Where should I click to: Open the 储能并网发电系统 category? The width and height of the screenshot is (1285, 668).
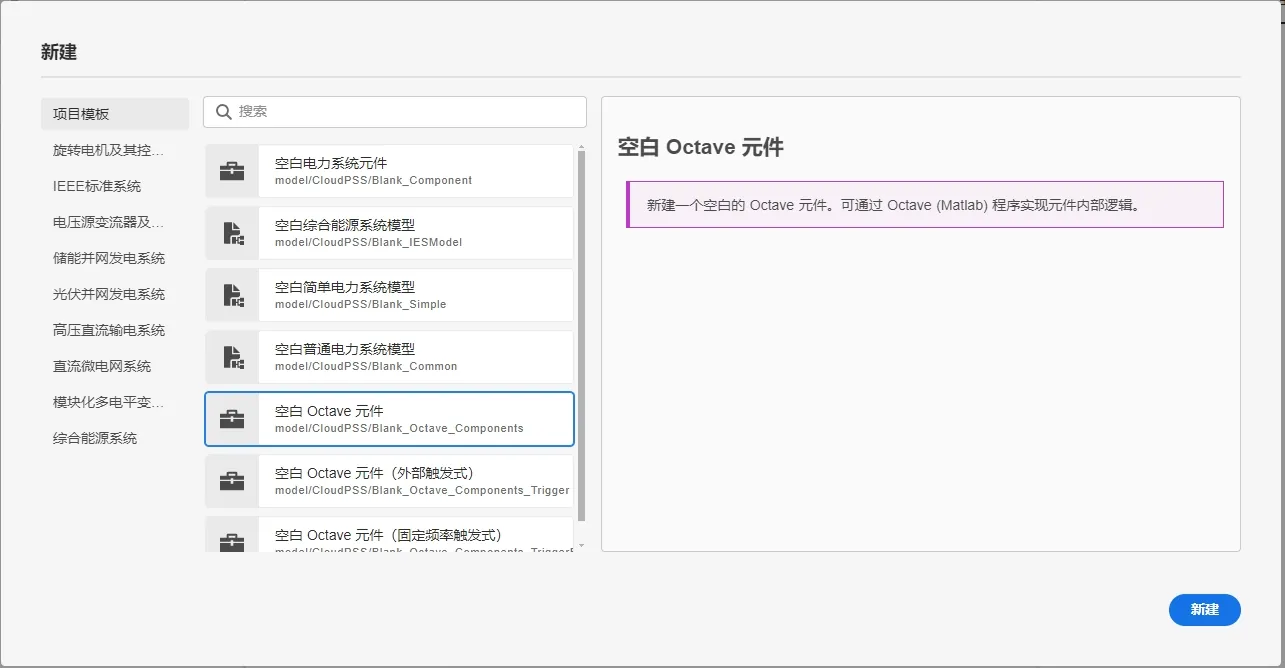pos(114,257)
